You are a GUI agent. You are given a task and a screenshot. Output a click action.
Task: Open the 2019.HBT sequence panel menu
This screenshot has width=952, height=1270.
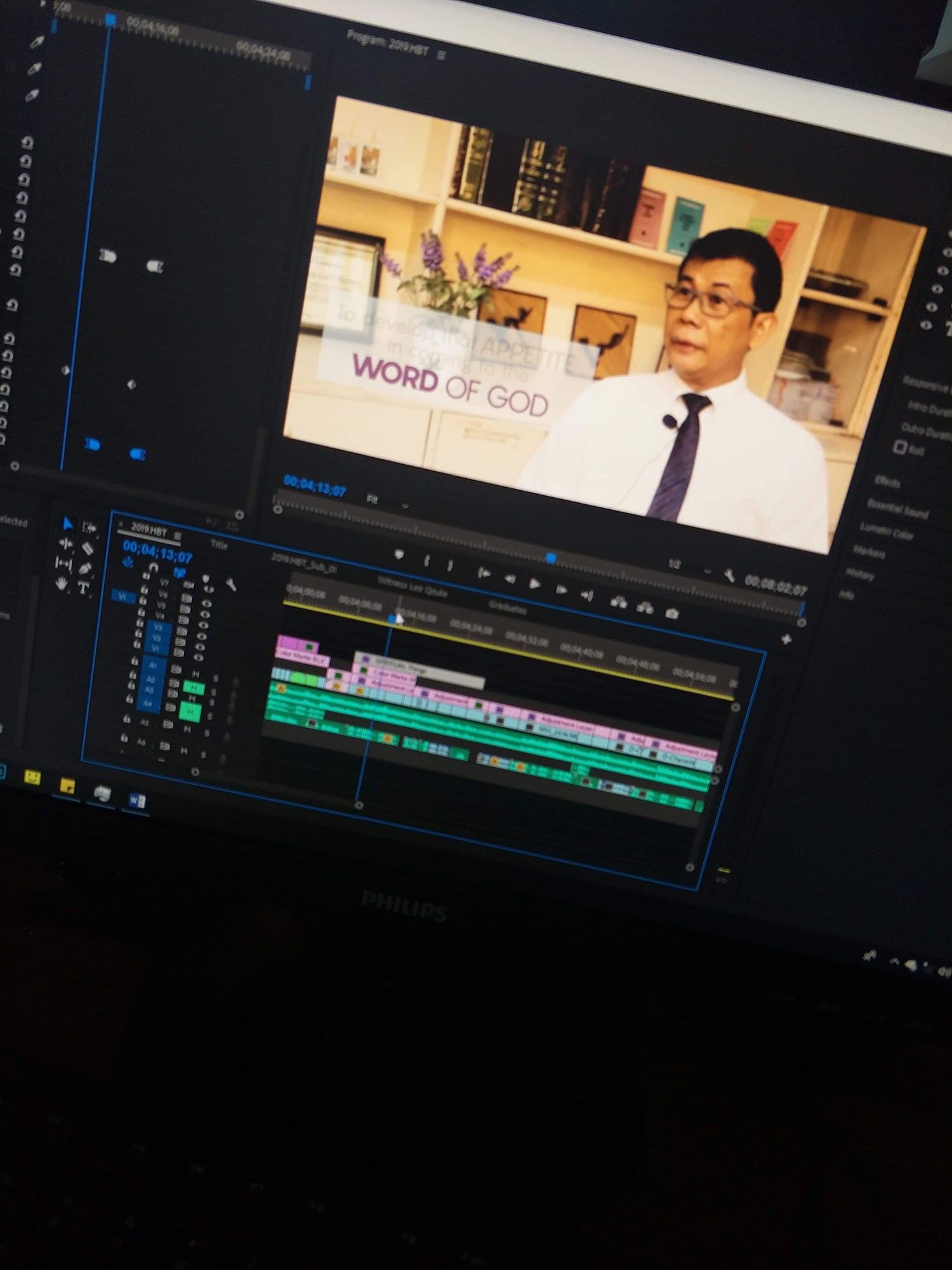(x=178, y=537)
